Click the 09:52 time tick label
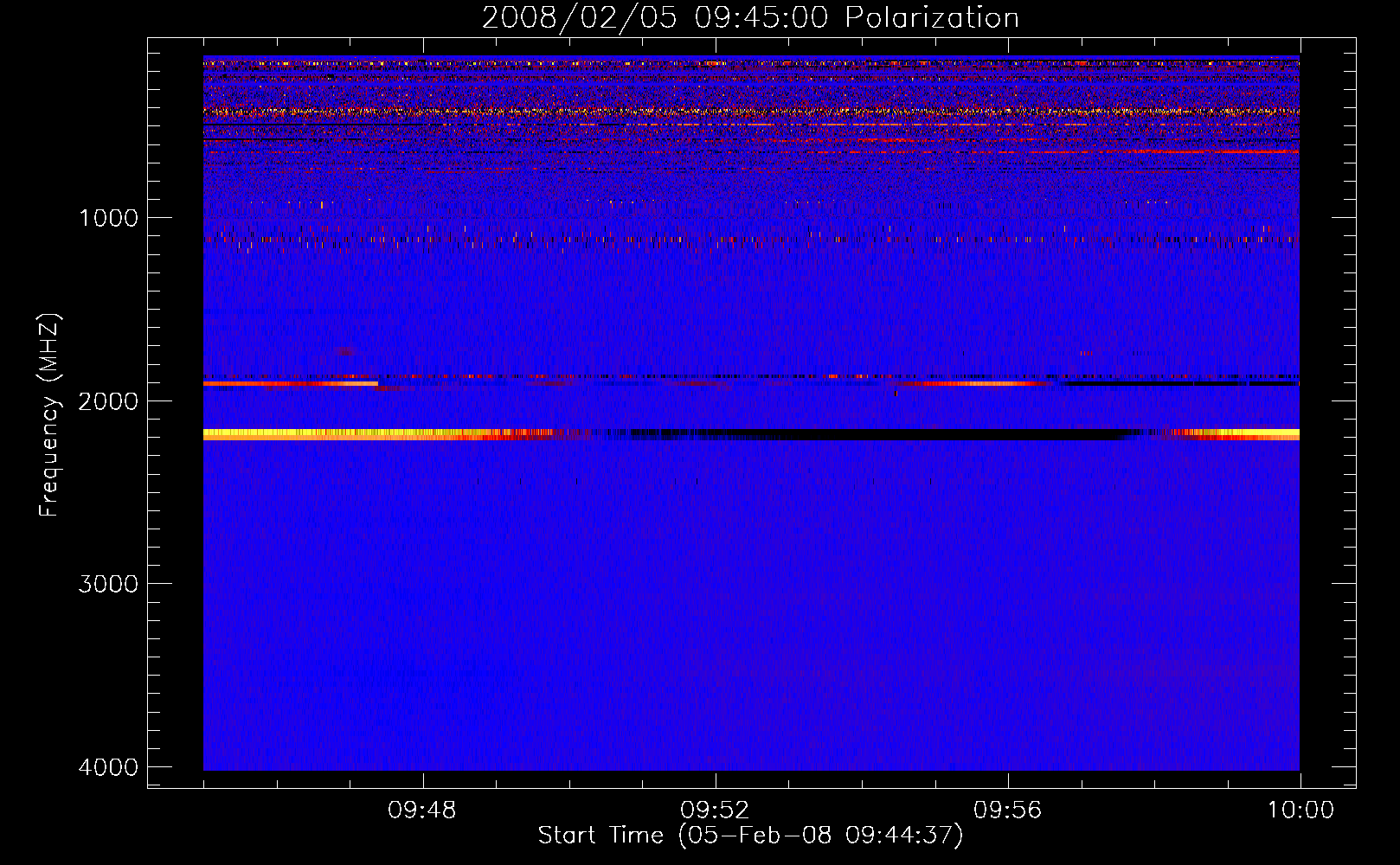Screen dimensions: 1400x865 tap(715, 811)
